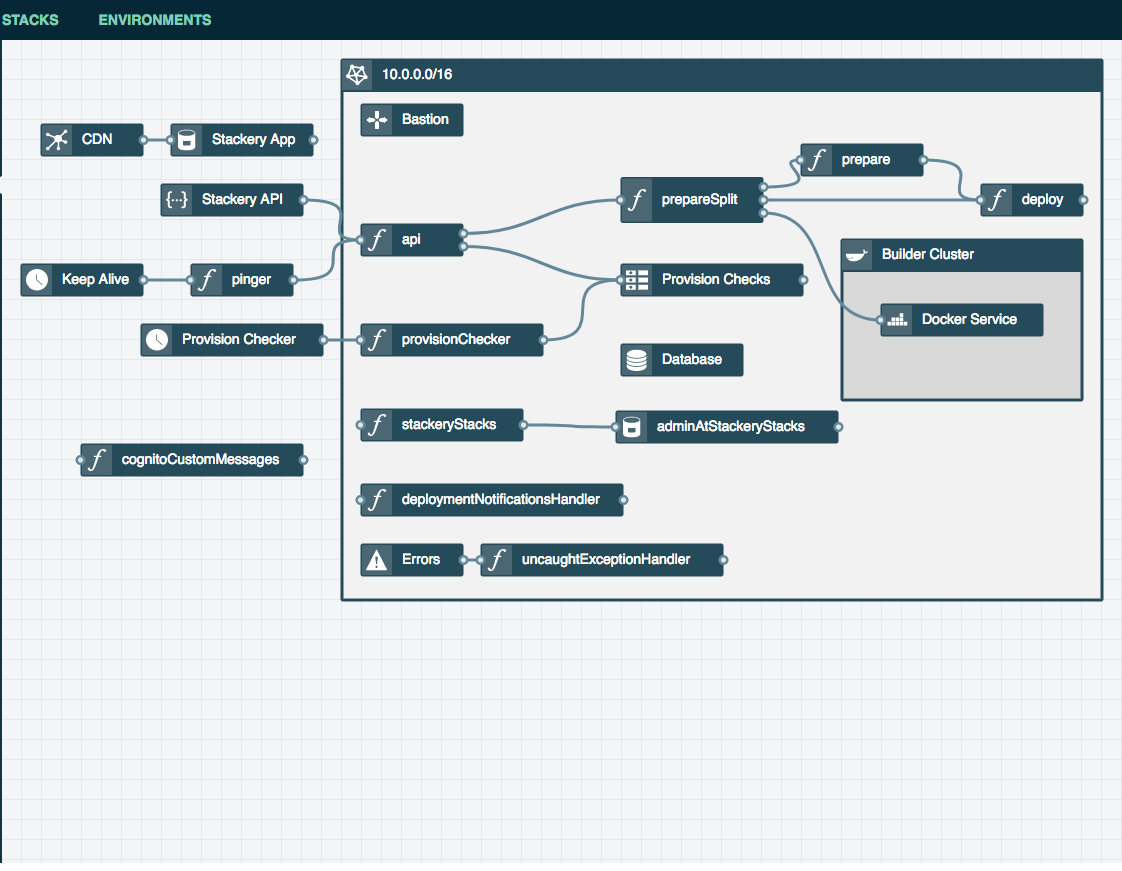The height and width of the screenshot is (871, 1122).
Task: Select the deploy node output port
Action: pyautogui.click(x=1083, y=200)
